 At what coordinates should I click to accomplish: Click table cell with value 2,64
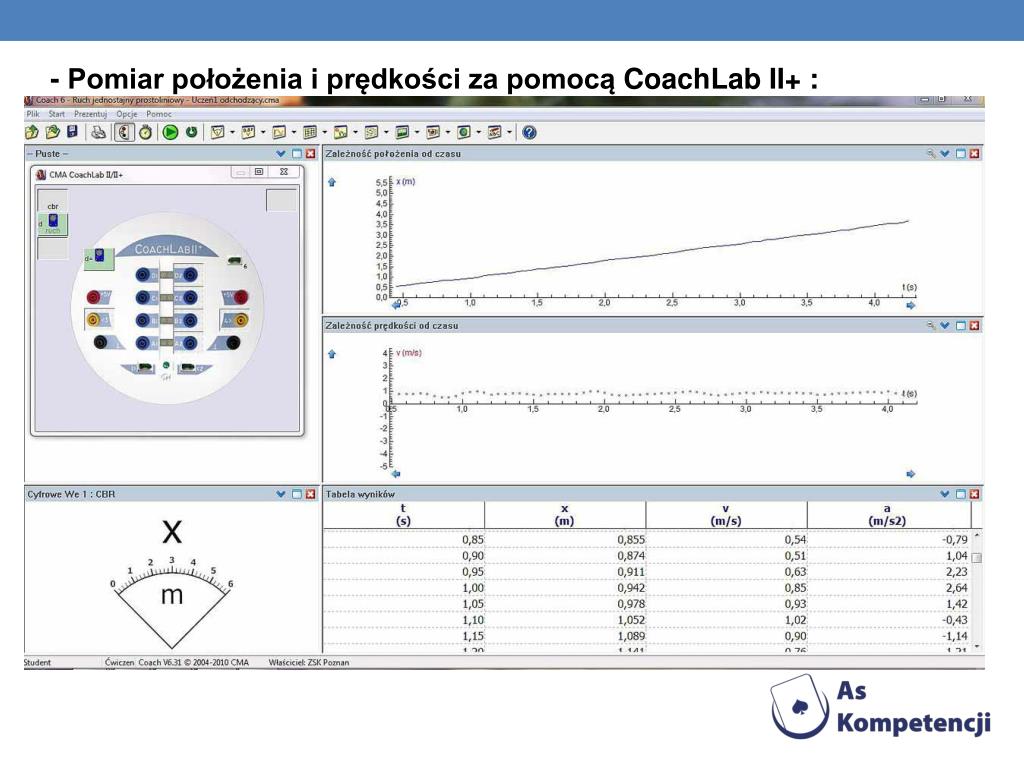click(x=888, y=588)
